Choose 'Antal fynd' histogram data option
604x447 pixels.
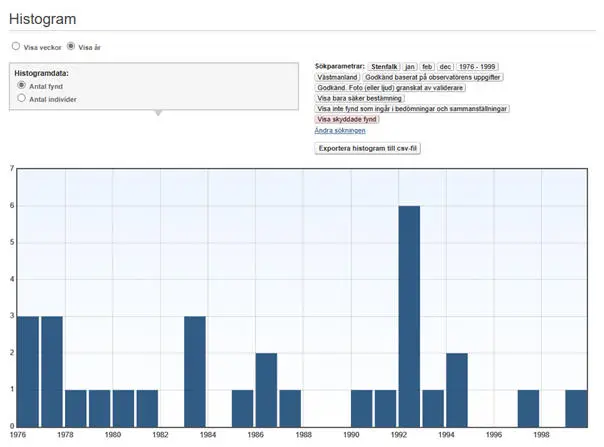click(x=21, y=87)
